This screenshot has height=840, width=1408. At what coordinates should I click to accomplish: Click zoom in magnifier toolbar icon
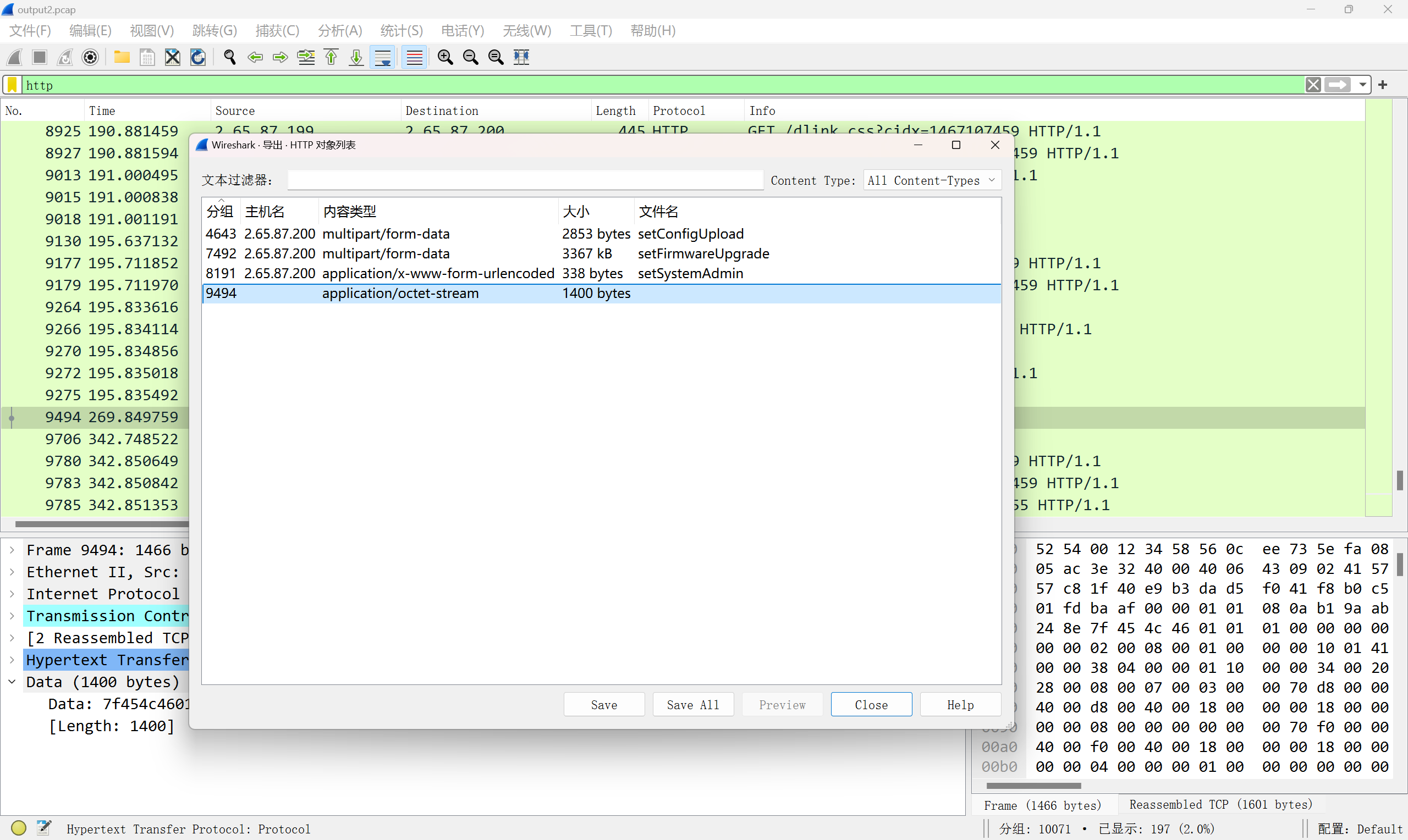[446, 57]
